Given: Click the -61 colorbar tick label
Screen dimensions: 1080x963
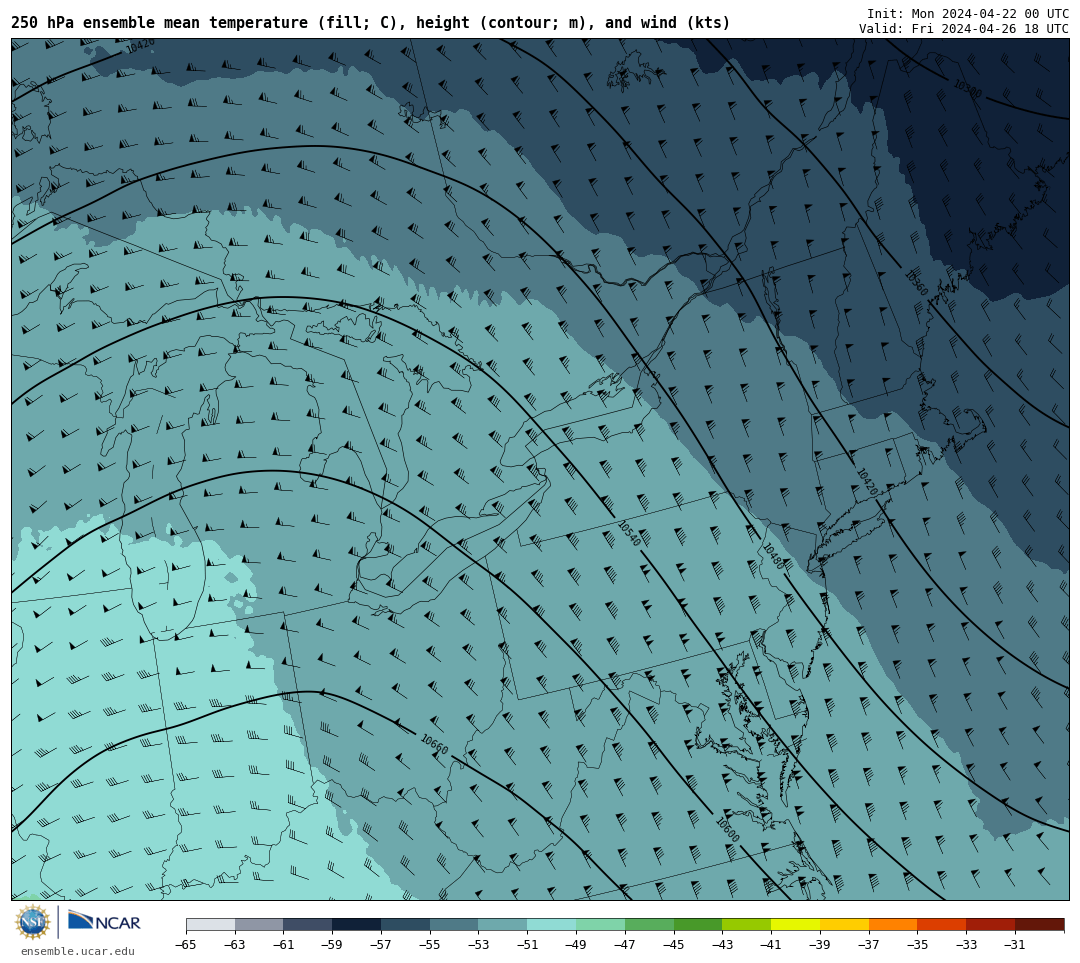Looking at the screenshot, I should point(284,944).
